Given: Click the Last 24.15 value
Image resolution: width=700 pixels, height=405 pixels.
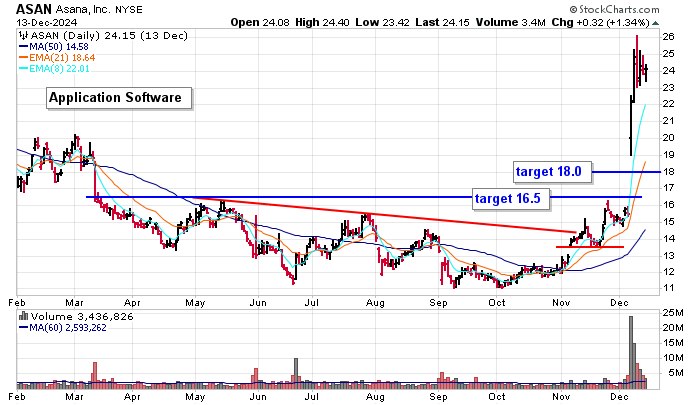Looking at the screenshot, I should point(442,22).
